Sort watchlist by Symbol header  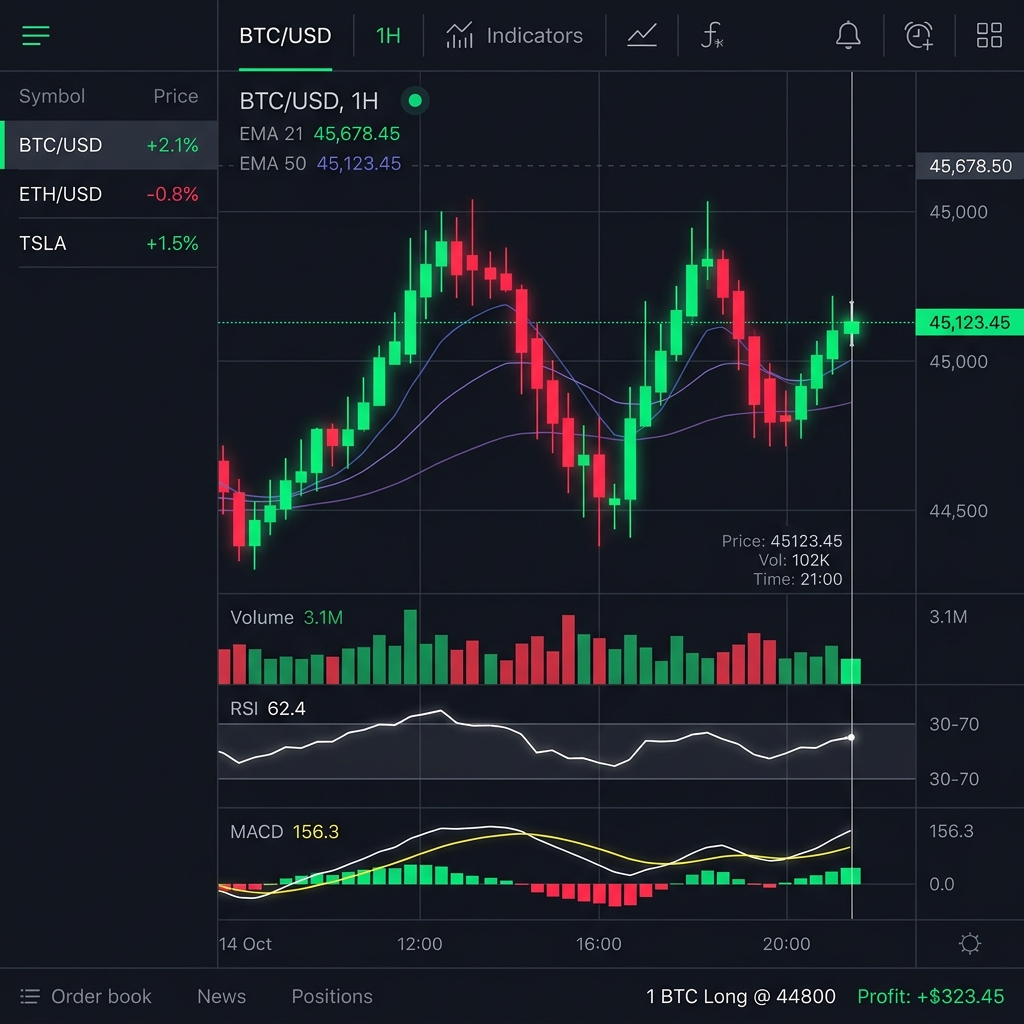coord(52,96)
